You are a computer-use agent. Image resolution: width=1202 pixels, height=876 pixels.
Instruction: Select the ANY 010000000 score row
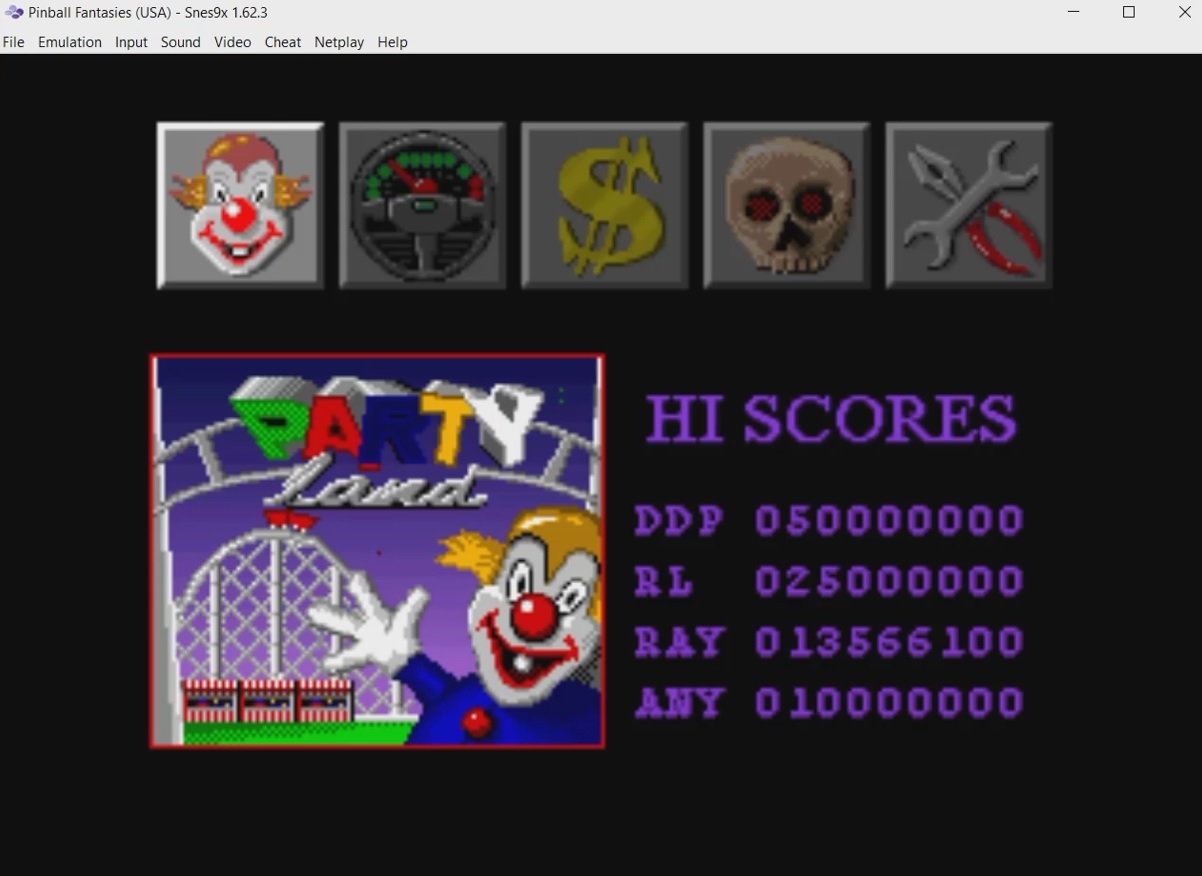(x=829, y=703)
